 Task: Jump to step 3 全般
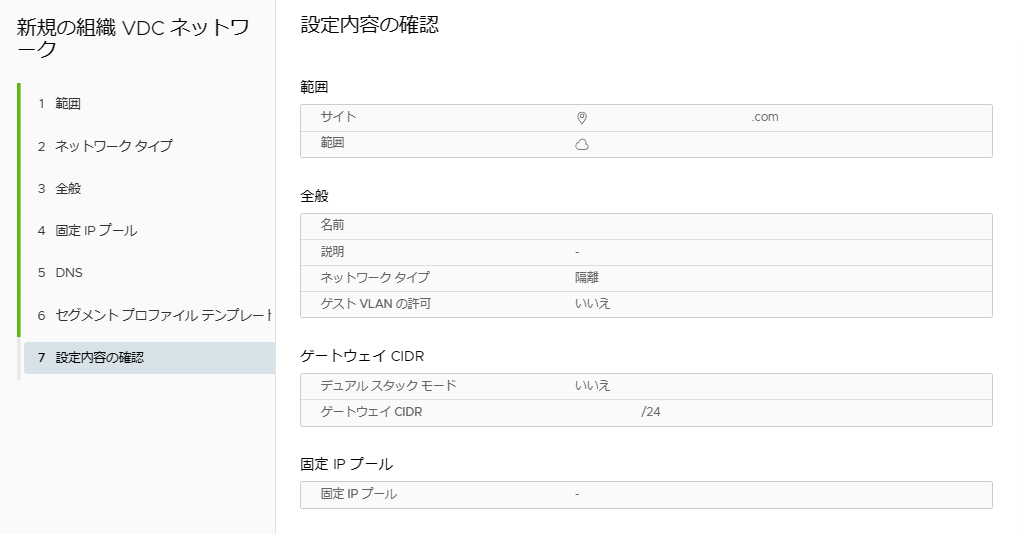[x=68, y=188]
